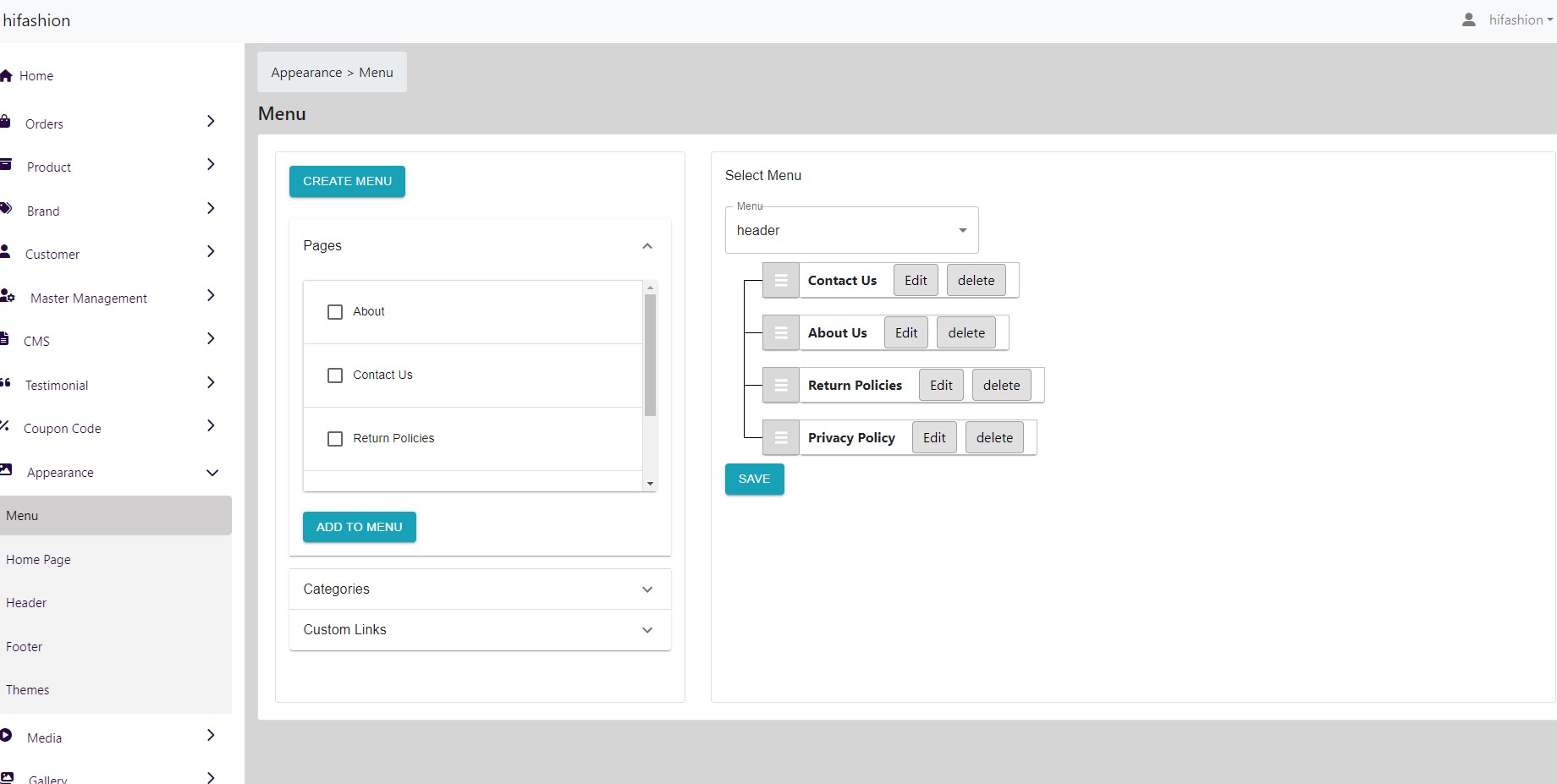Check the Return Policies page checkbox
This screenshot has width=1557, height=784.
pyautogui.click(x=335, y=439)
